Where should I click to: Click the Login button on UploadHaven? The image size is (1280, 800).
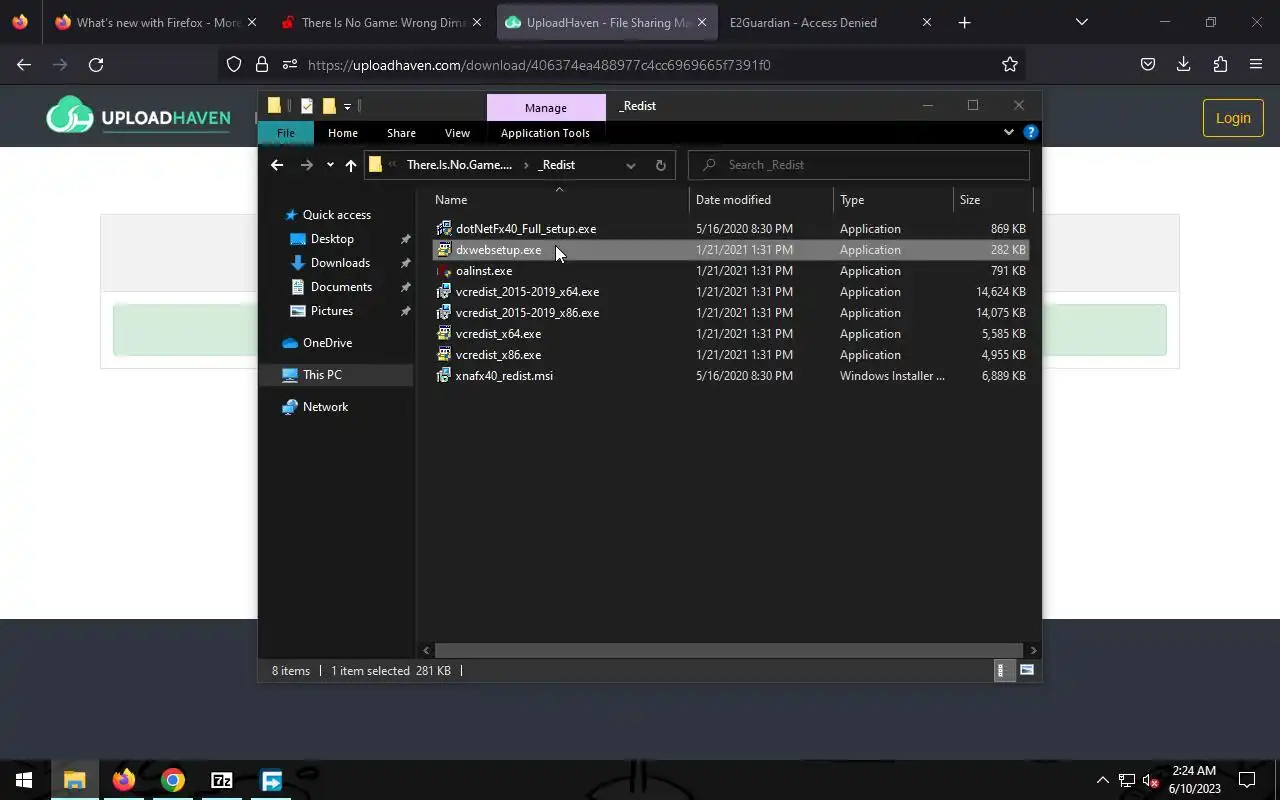click(1233, 118)
